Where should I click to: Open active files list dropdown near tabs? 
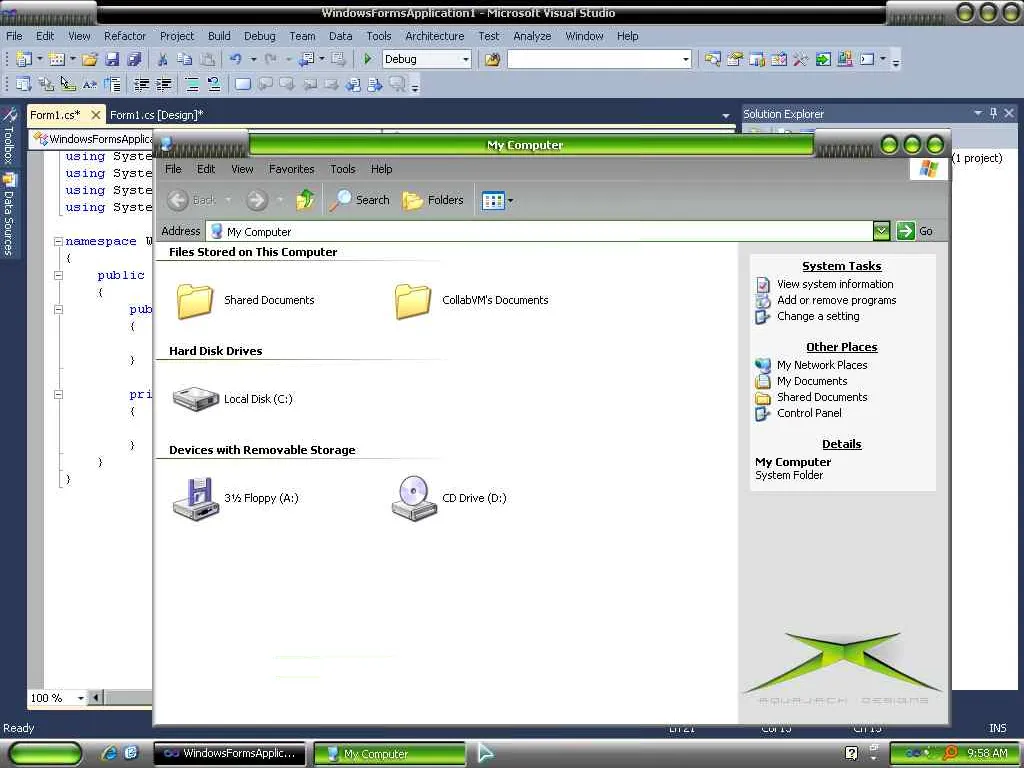(726, 116)
